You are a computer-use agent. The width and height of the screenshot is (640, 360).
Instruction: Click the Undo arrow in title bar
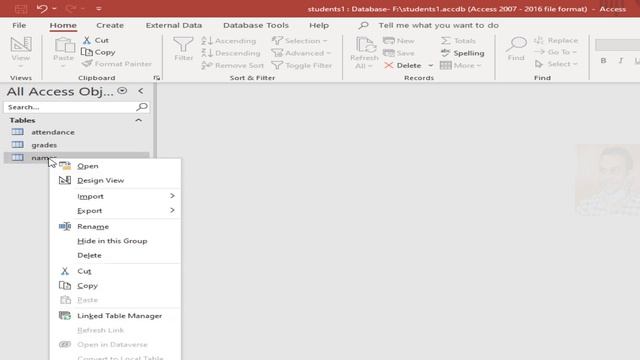coord(42,9)
